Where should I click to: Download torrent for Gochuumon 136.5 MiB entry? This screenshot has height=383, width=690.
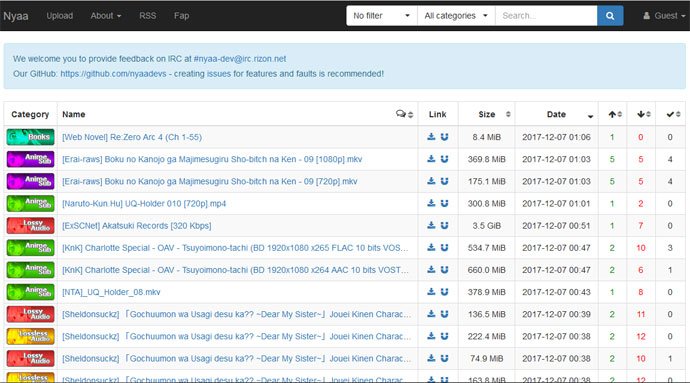click(x=431, y=314)
